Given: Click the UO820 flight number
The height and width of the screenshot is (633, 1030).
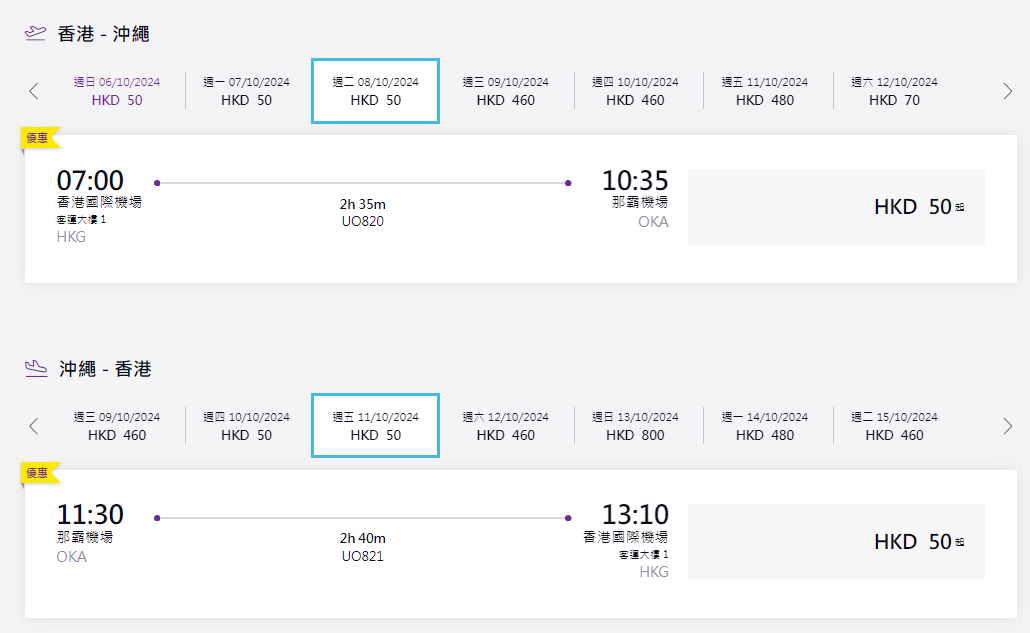Looking at the screenshot, I should [362, 221].
